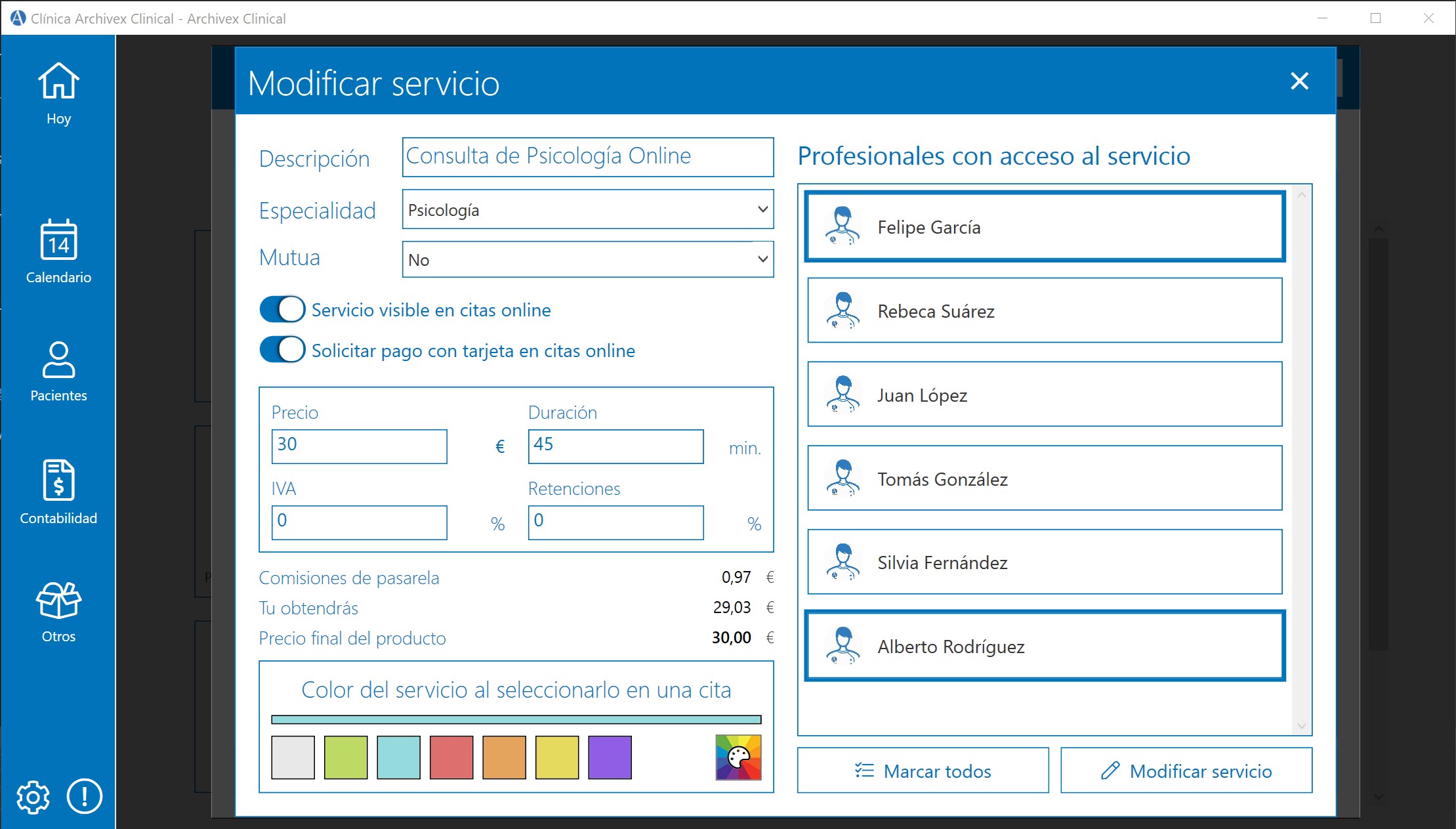The height and width of the screenshot is (829, 1456).
Task: Go to Pacientes from the sidebar
Action: [x=58, y=370]
